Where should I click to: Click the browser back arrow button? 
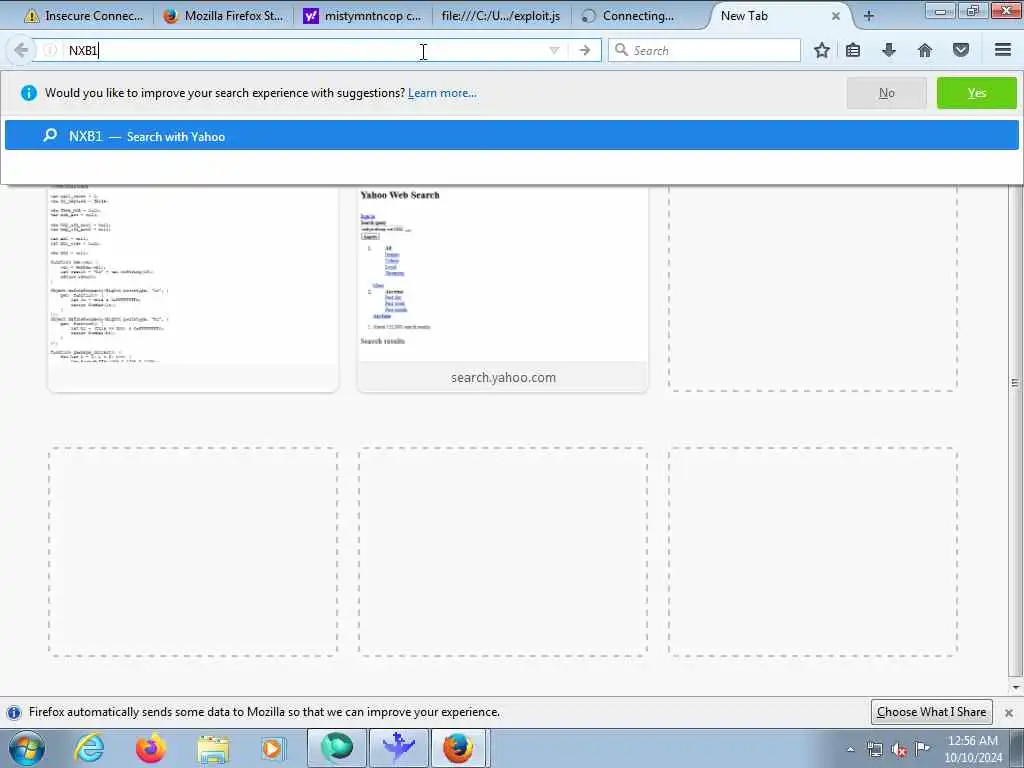point(21,50)
